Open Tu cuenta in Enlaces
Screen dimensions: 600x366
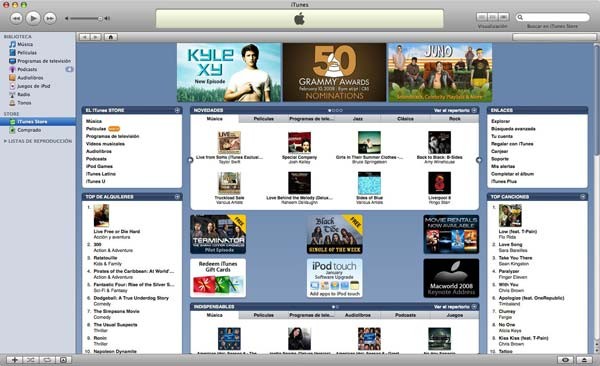[502, 137]
